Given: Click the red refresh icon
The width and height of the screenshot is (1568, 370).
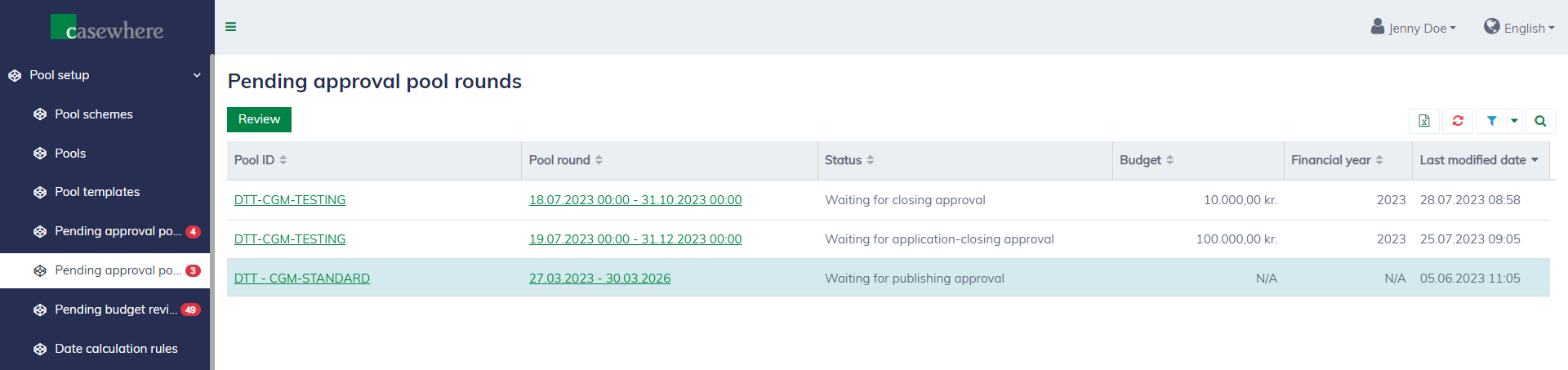Looking at the screenshot, I should point(1458,121).
